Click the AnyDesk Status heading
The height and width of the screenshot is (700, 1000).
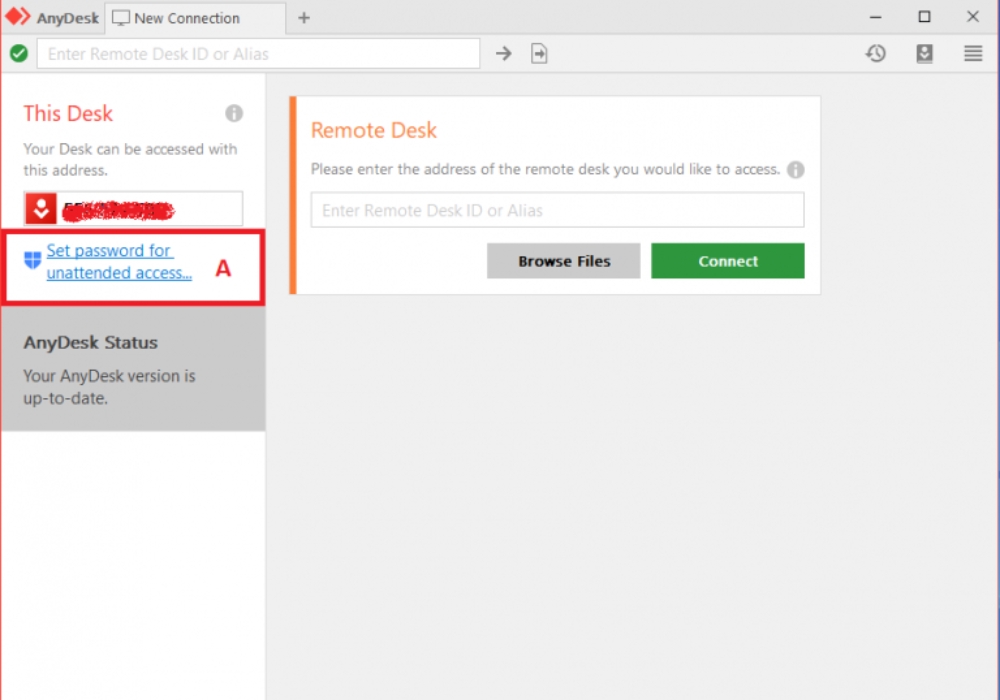[91, 342]
